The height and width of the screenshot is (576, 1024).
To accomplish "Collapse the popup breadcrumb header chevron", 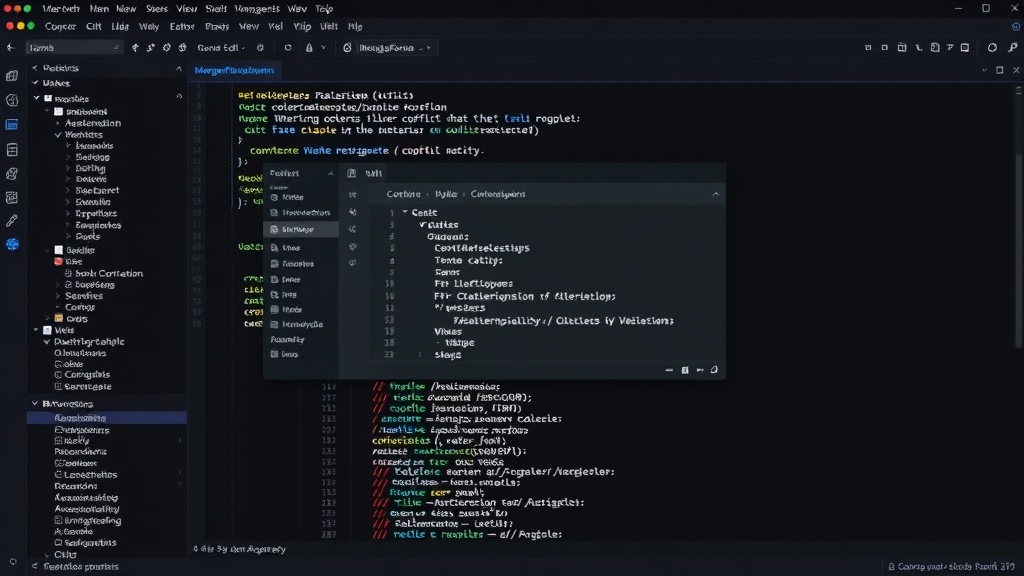I will pyautogui.click(x=715, y=194).
